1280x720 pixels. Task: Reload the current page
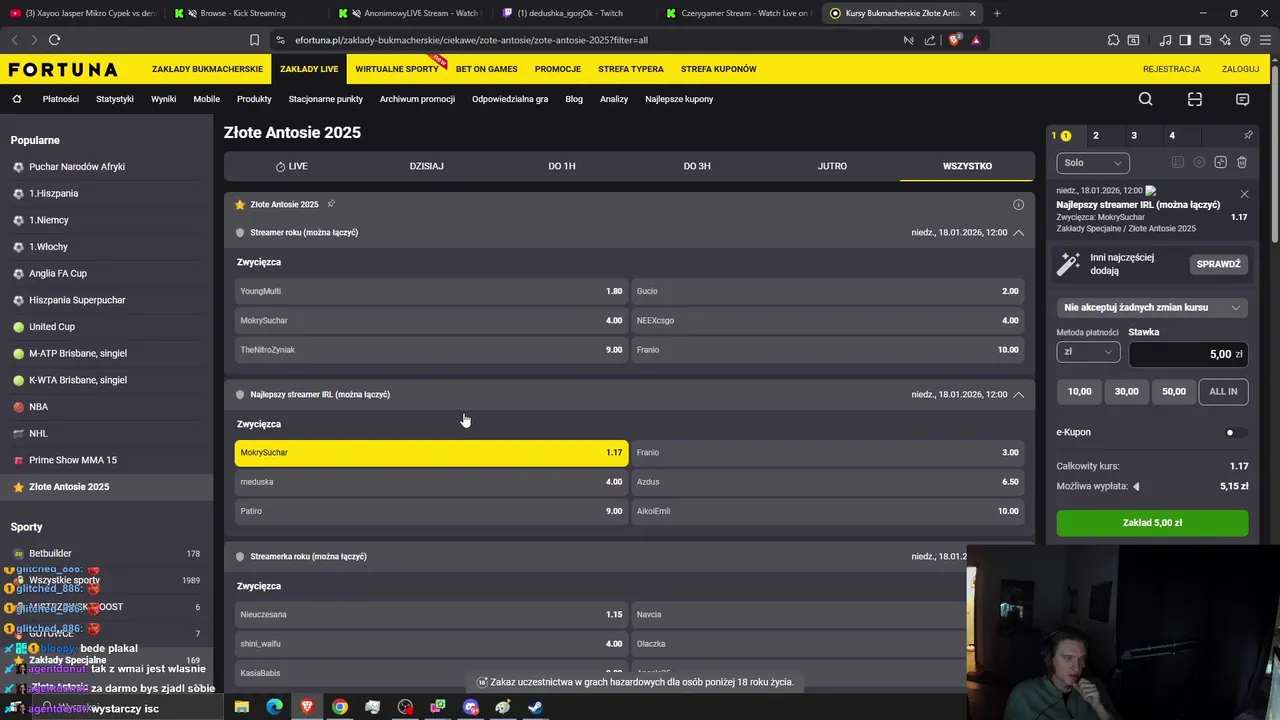click(54, 40)
